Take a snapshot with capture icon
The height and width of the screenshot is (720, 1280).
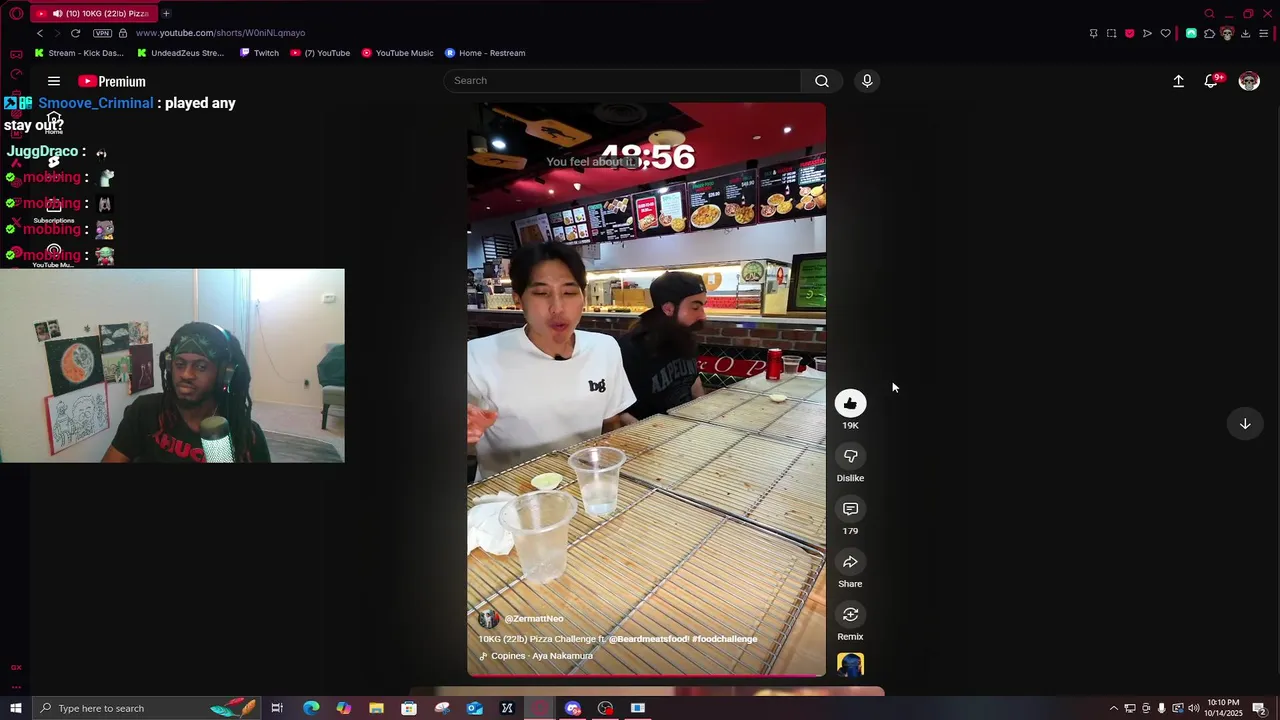pyautogui.click(x=1111, y=33)
